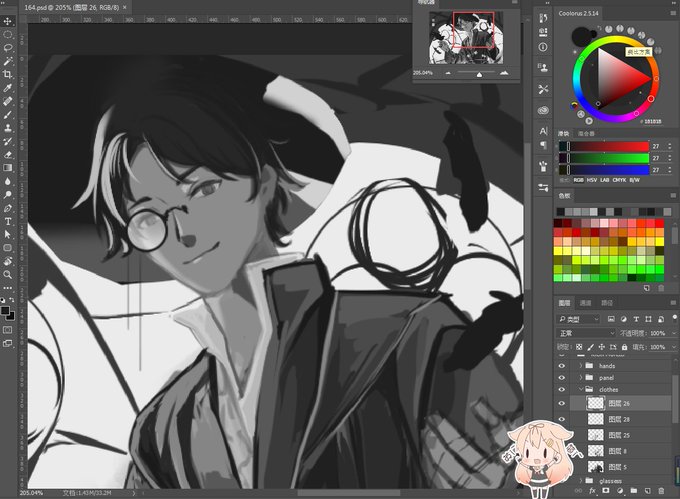Add a layer mask

(x=606, y=491)
